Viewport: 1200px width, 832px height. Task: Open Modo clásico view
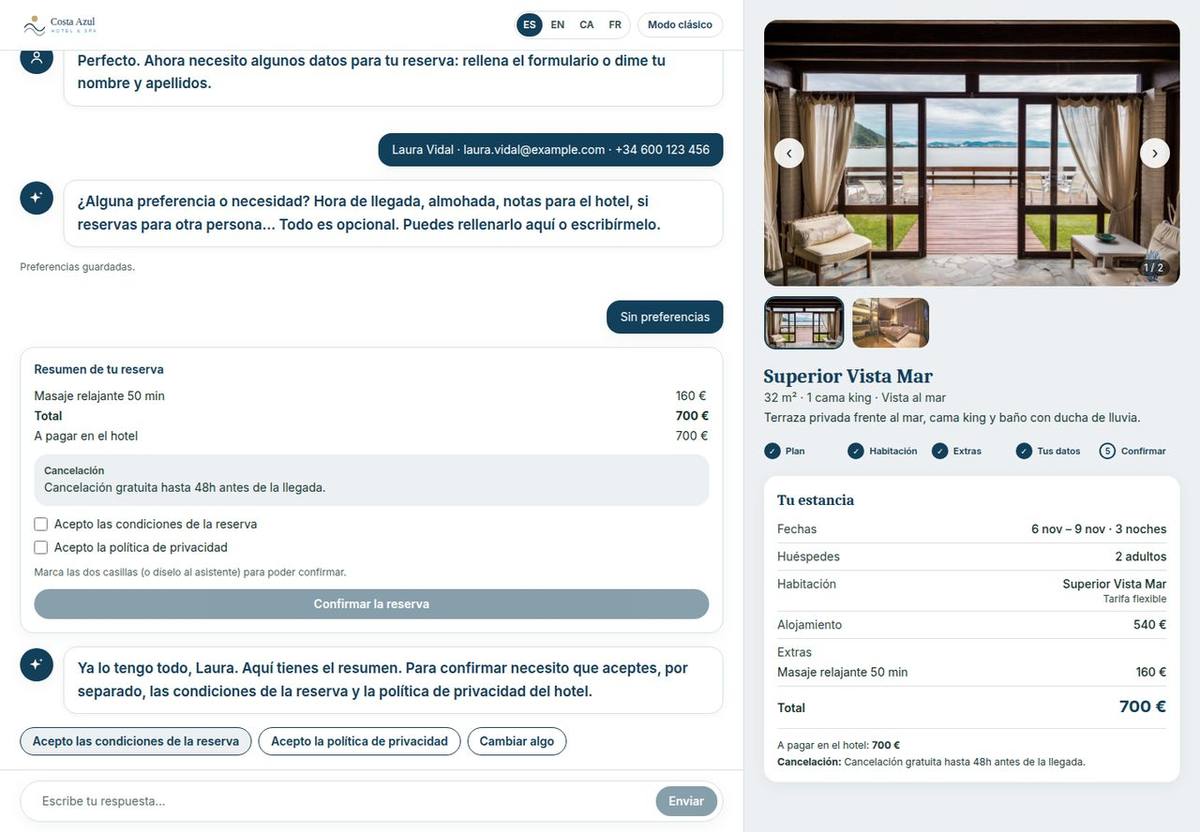(x=680, y=25)
